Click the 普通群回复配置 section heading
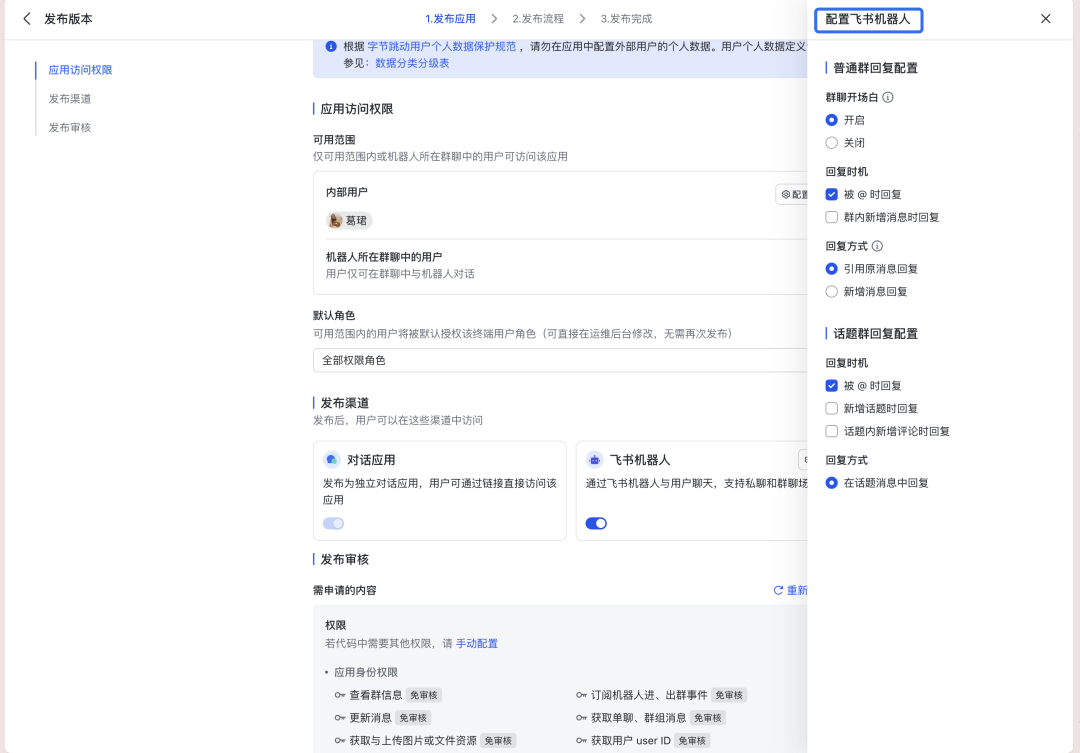Screen dimensions: 1080x753 coord(875,68)
